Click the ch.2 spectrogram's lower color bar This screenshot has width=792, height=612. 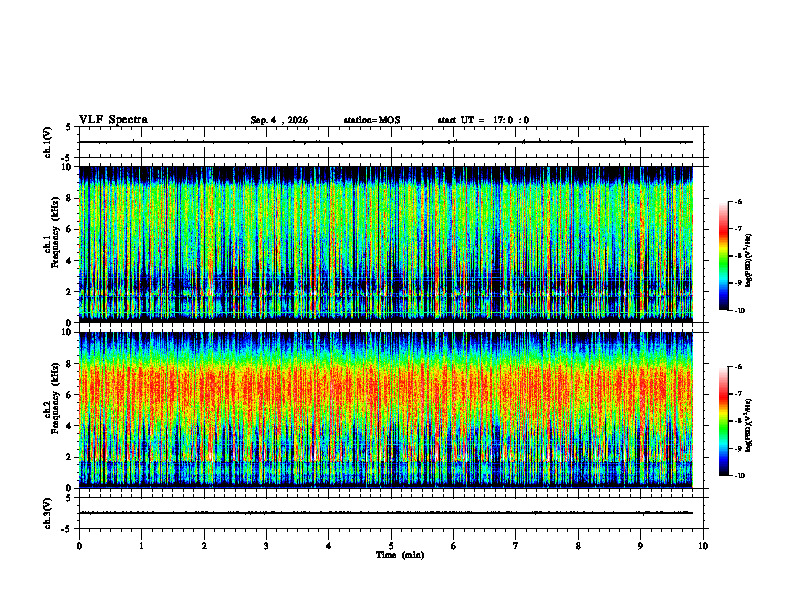pos(723,421)
